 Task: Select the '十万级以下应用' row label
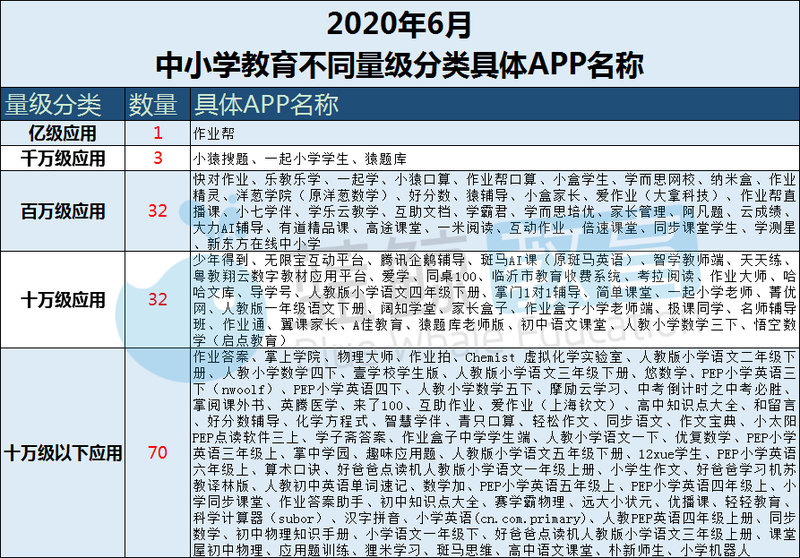click(63, 452)
